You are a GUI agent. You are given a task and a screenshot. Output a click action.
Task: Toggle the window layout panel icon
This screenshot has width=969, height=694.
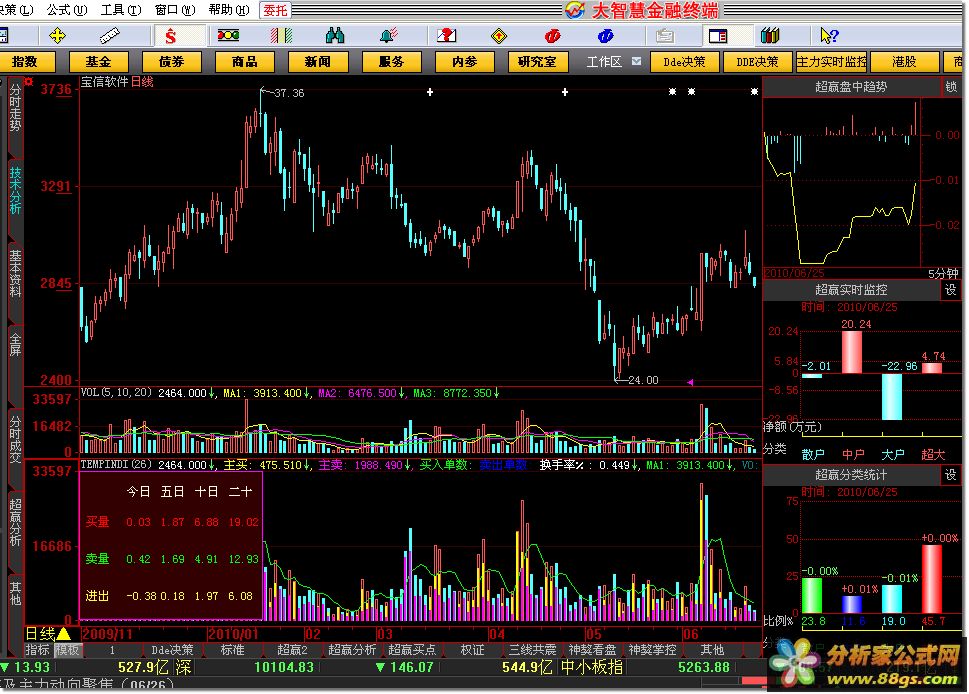click(718, 36)
